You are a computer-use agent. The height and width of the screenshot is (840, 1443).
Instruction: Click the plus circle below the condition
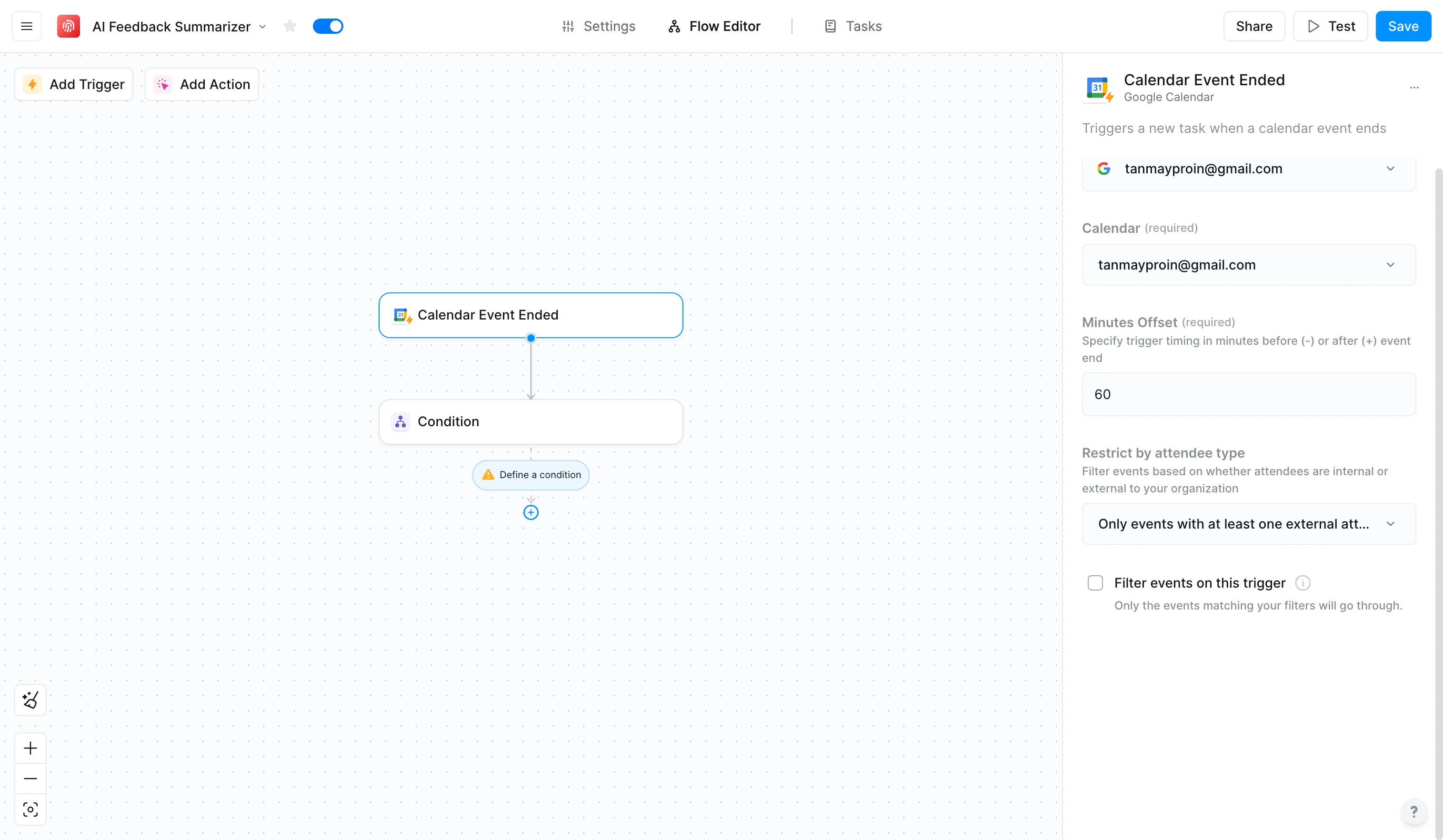pos(531,512)
